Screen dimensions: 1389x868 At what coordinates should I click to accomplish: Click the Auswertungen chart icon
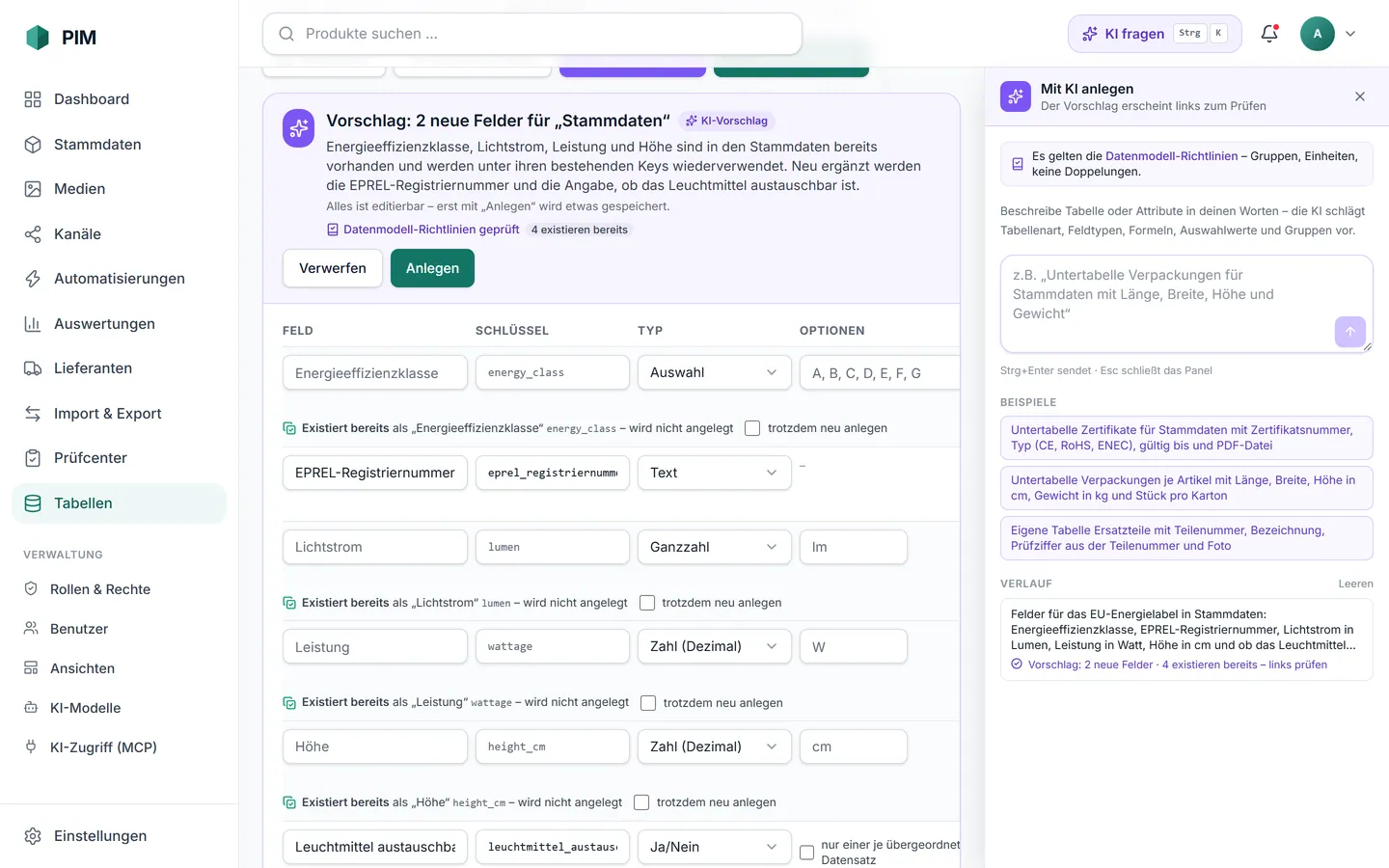(x=33, y=324)
